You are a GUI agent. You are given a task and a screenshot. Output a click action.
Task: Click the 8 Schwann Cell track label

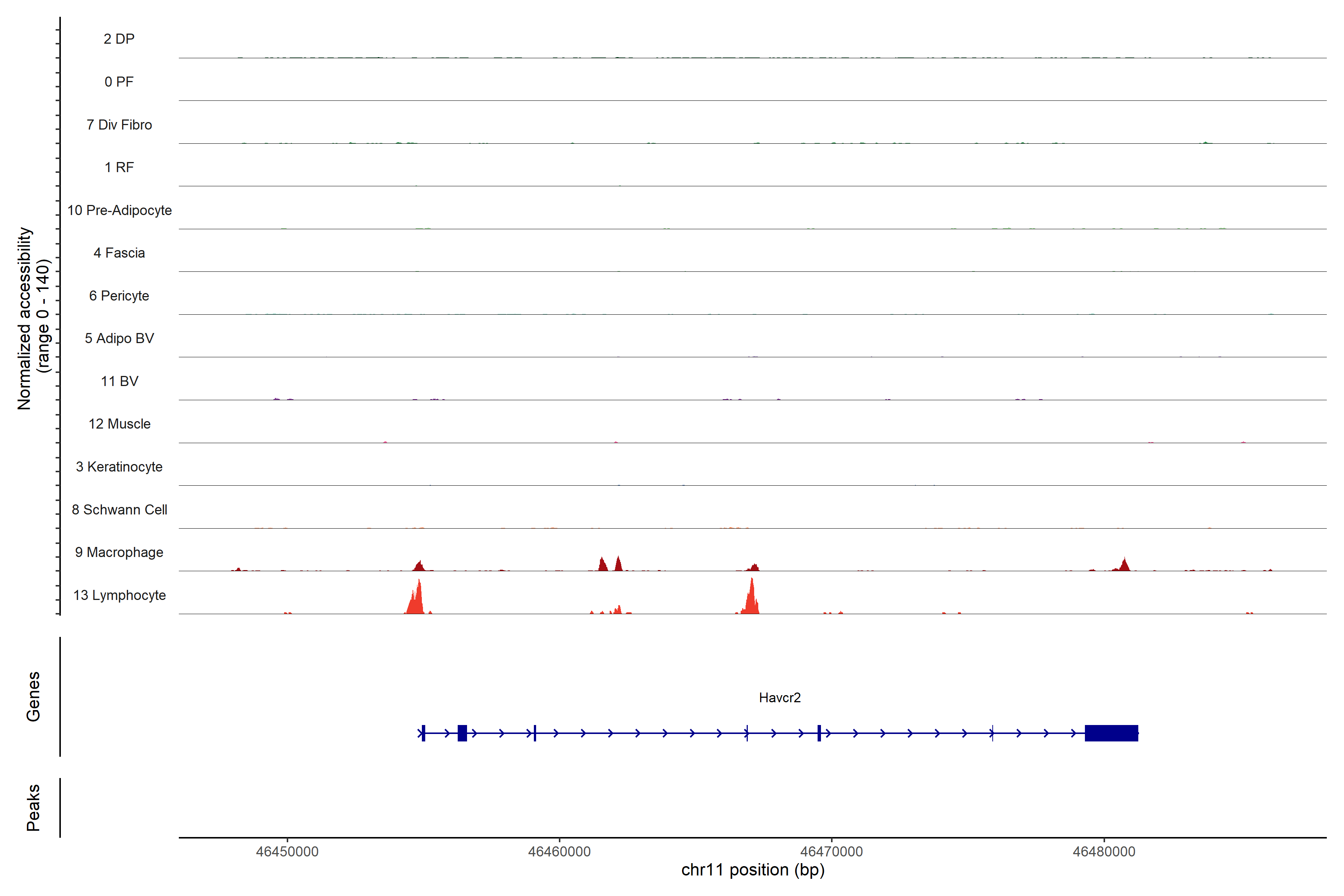pyautogui.click(x=119, y=509)
